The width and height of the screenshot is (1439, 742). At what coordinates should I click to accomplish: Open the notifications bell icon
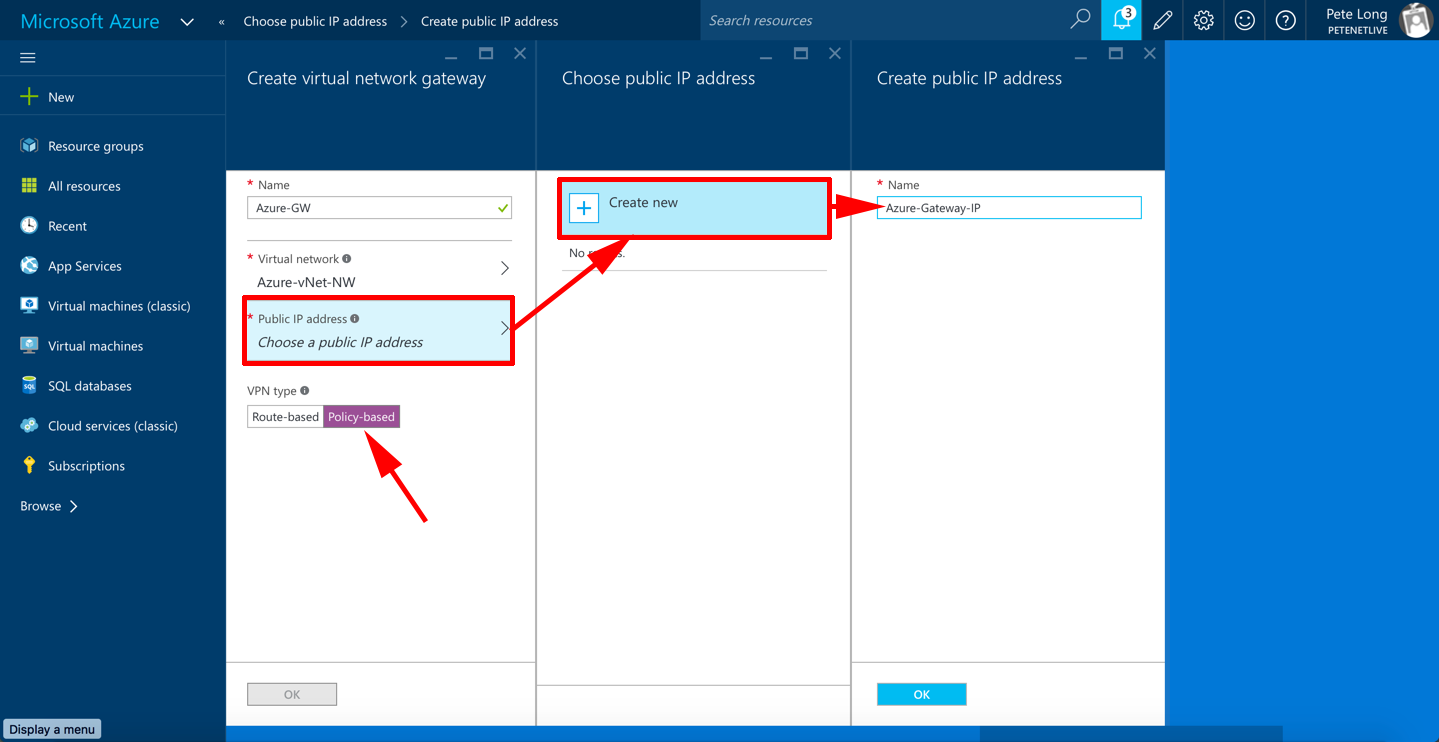coord(1121,20)
